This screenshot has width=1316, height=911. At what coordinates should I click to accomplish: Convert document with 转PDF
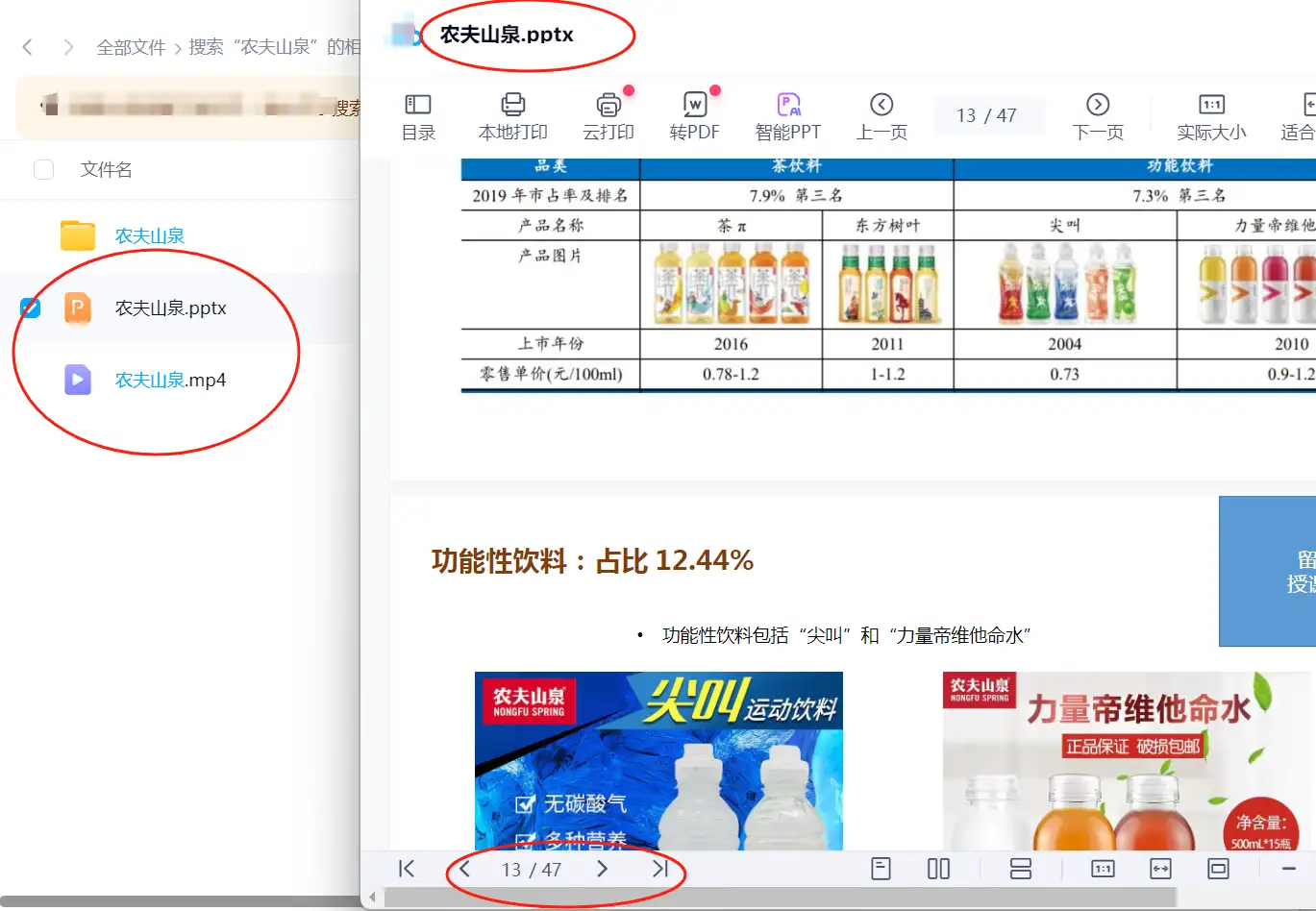(695, 117)
